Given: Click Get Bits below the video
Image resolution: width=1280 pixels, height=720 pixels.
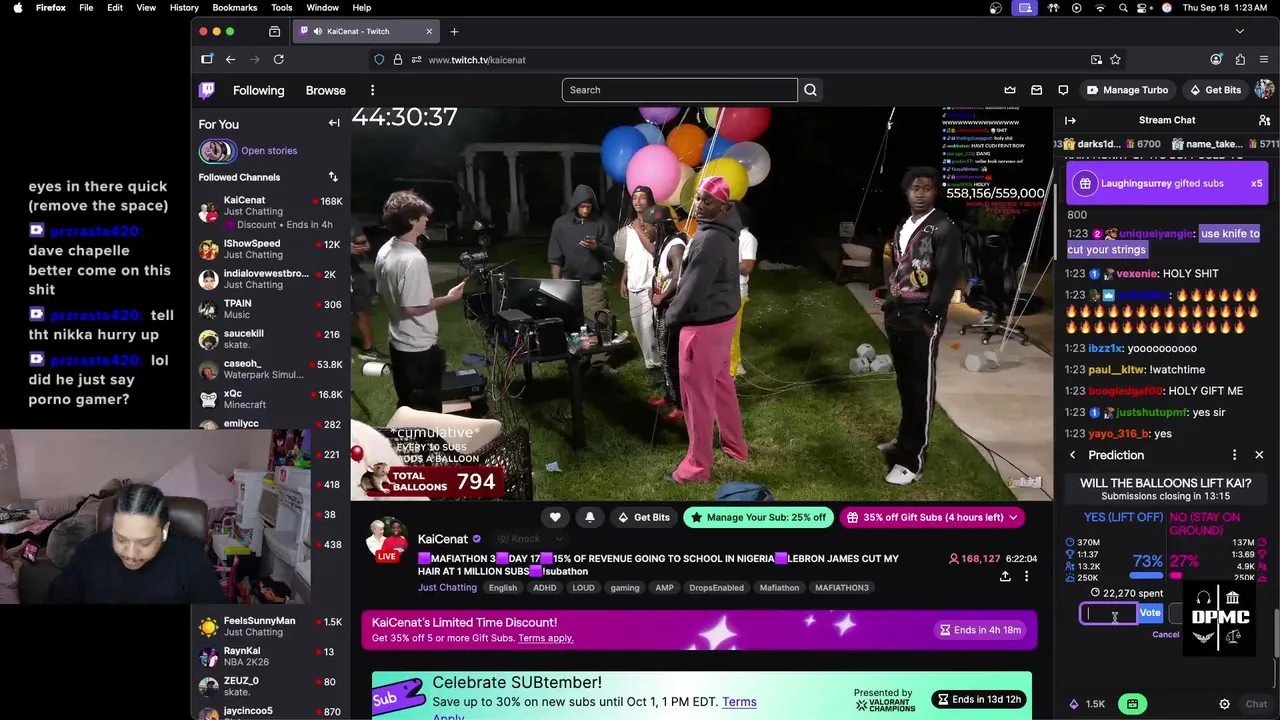Looking at the screenshot, I should coord(643,517).
